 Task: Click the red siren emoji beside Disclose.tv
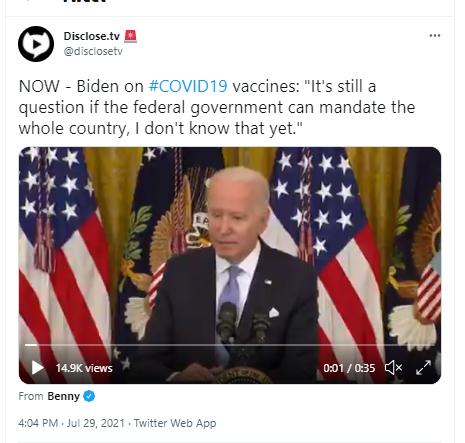click(130, 36)
